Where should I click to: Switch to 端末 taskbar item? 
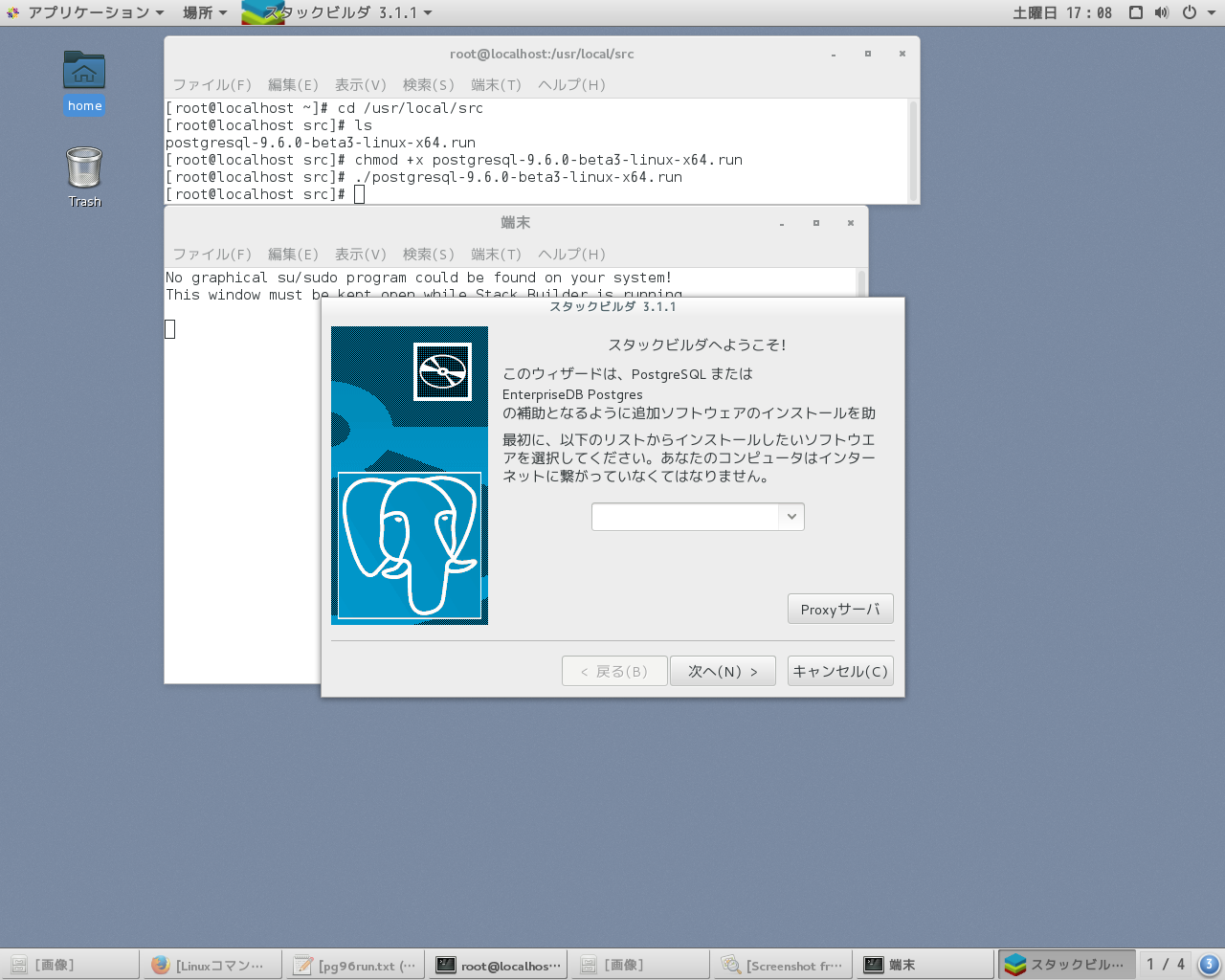924,965
